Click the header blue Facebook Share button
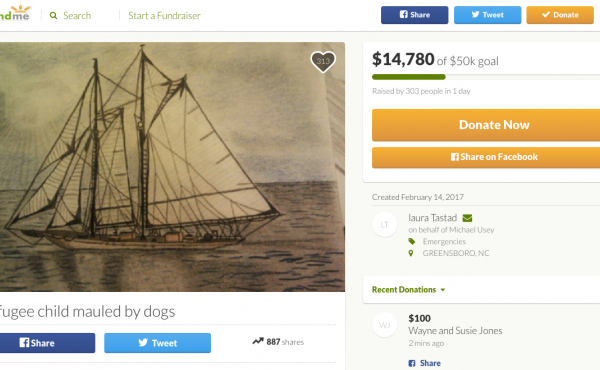This screenshot has width=600, height=370. tap(414, 15)
